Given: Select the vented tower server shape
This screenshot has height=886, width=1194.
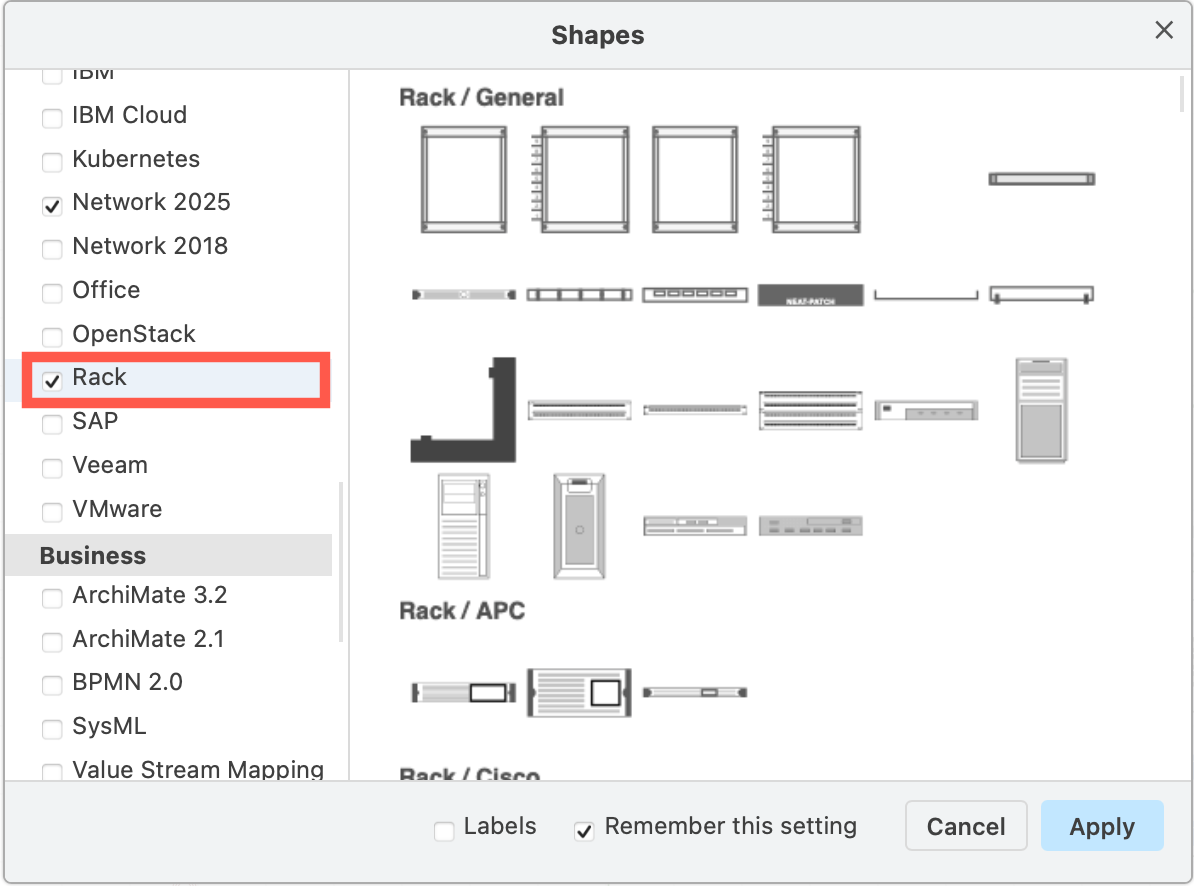Looking at the screenshot, I should tap(462, 527).
